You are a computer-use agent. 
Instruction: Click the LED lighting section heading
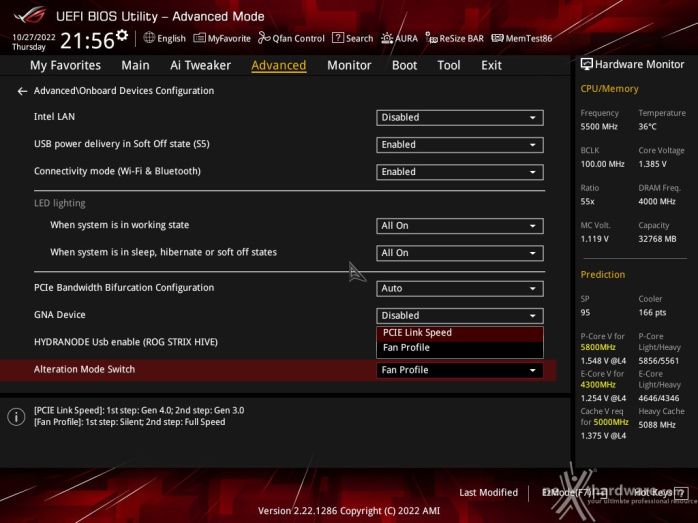click(x=60, y=203)
